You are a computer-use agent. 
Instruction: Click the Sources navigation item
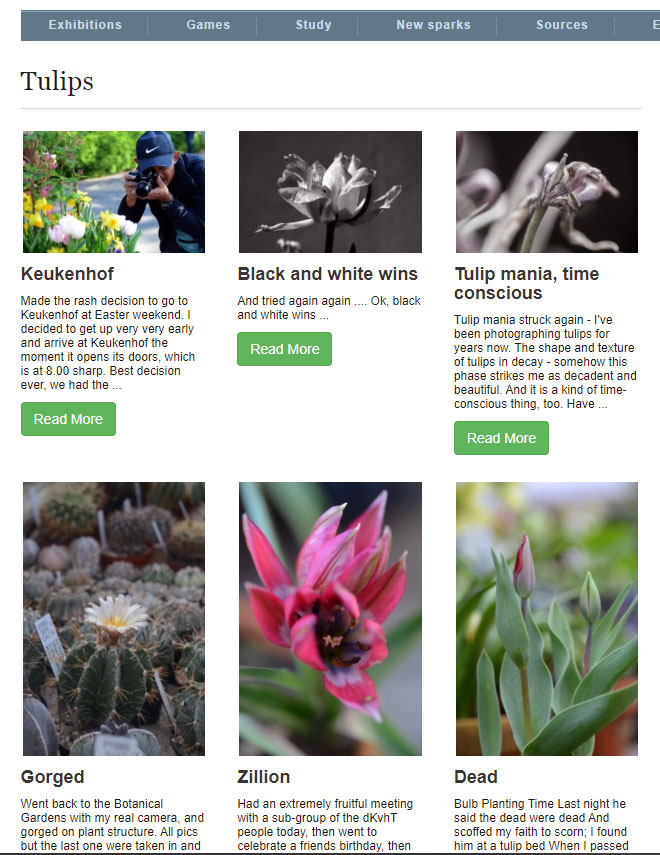[562, 25]
